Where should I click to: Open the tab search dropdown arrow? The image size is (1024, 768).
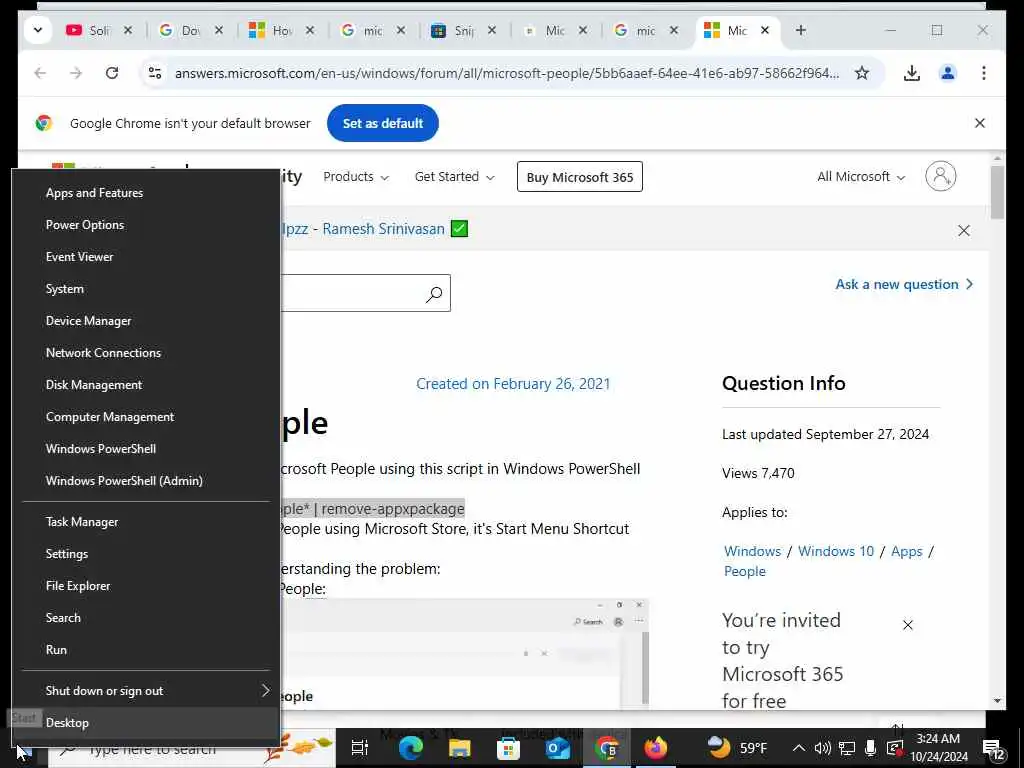(x=38, y=30)
